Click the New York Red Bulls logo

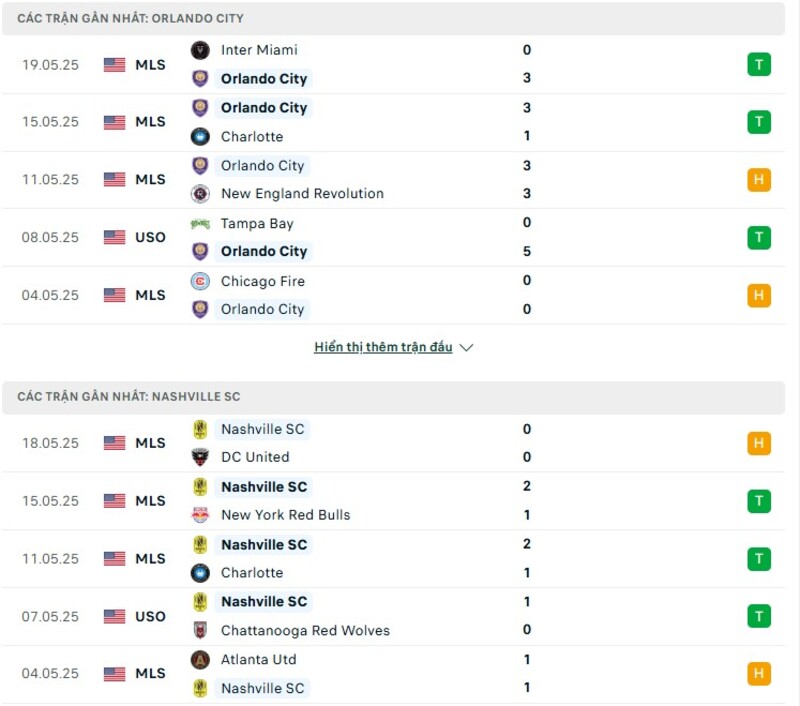pyautogui.click(x=199, y=515)
